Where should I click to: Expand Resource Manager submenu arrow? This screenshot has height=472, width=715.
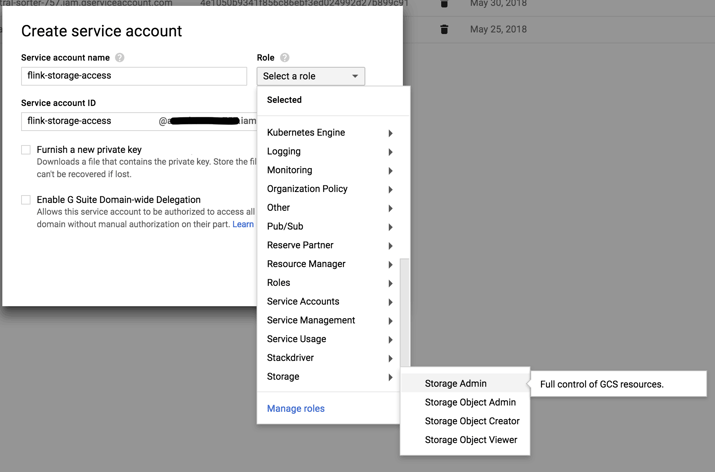390,265
